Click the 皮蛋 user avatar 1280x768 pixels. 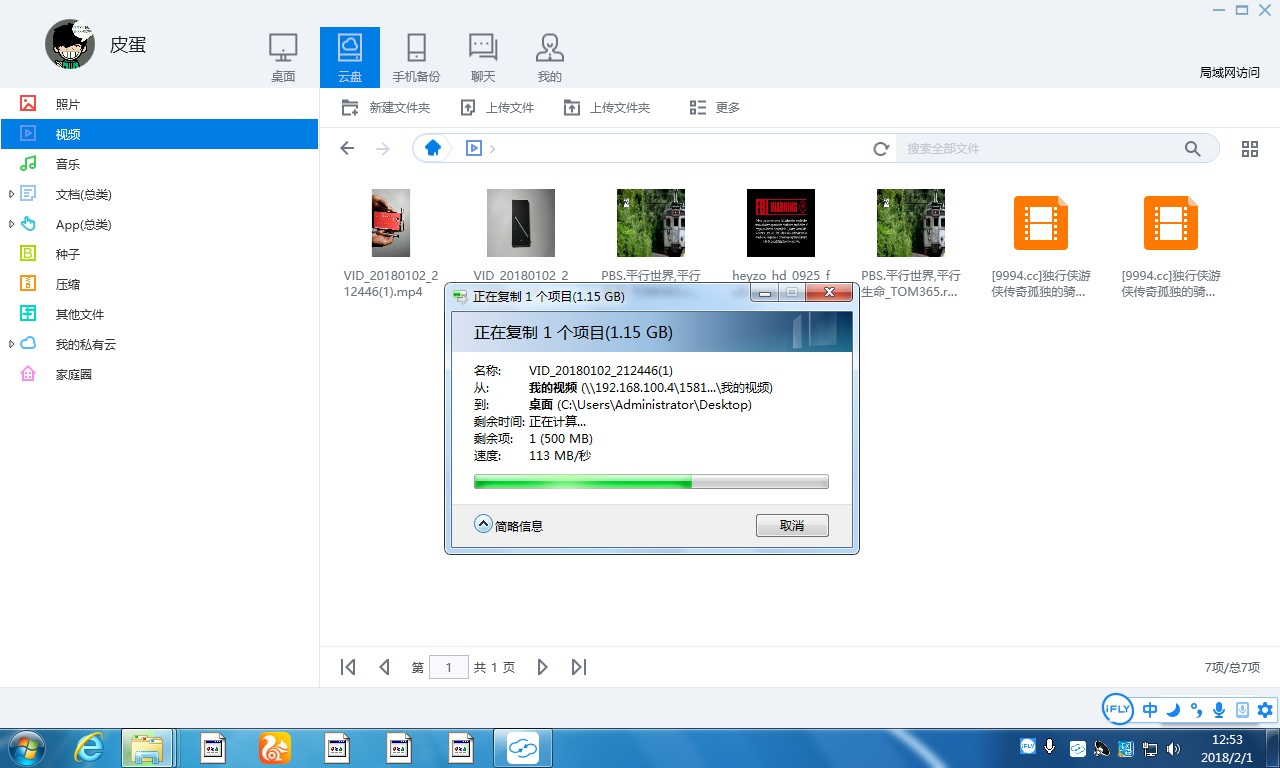70,45
